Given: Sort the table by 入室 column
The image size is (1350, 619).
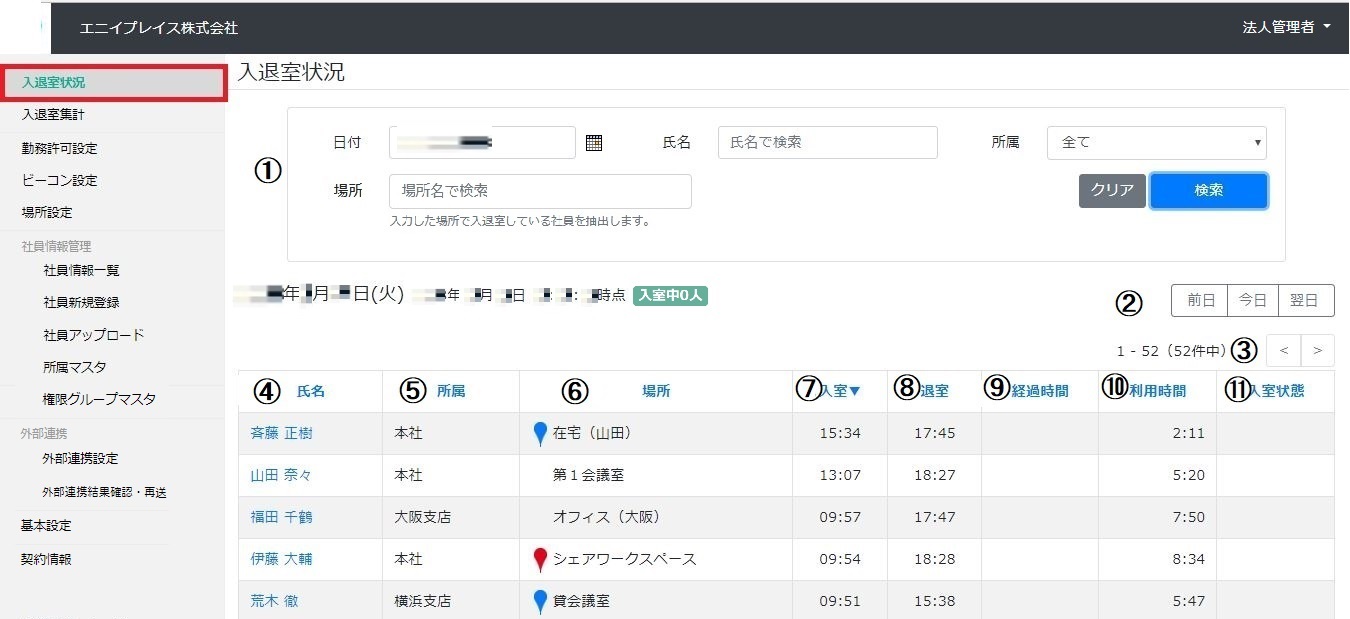Looking at the screenshot, I should [840, 392].
